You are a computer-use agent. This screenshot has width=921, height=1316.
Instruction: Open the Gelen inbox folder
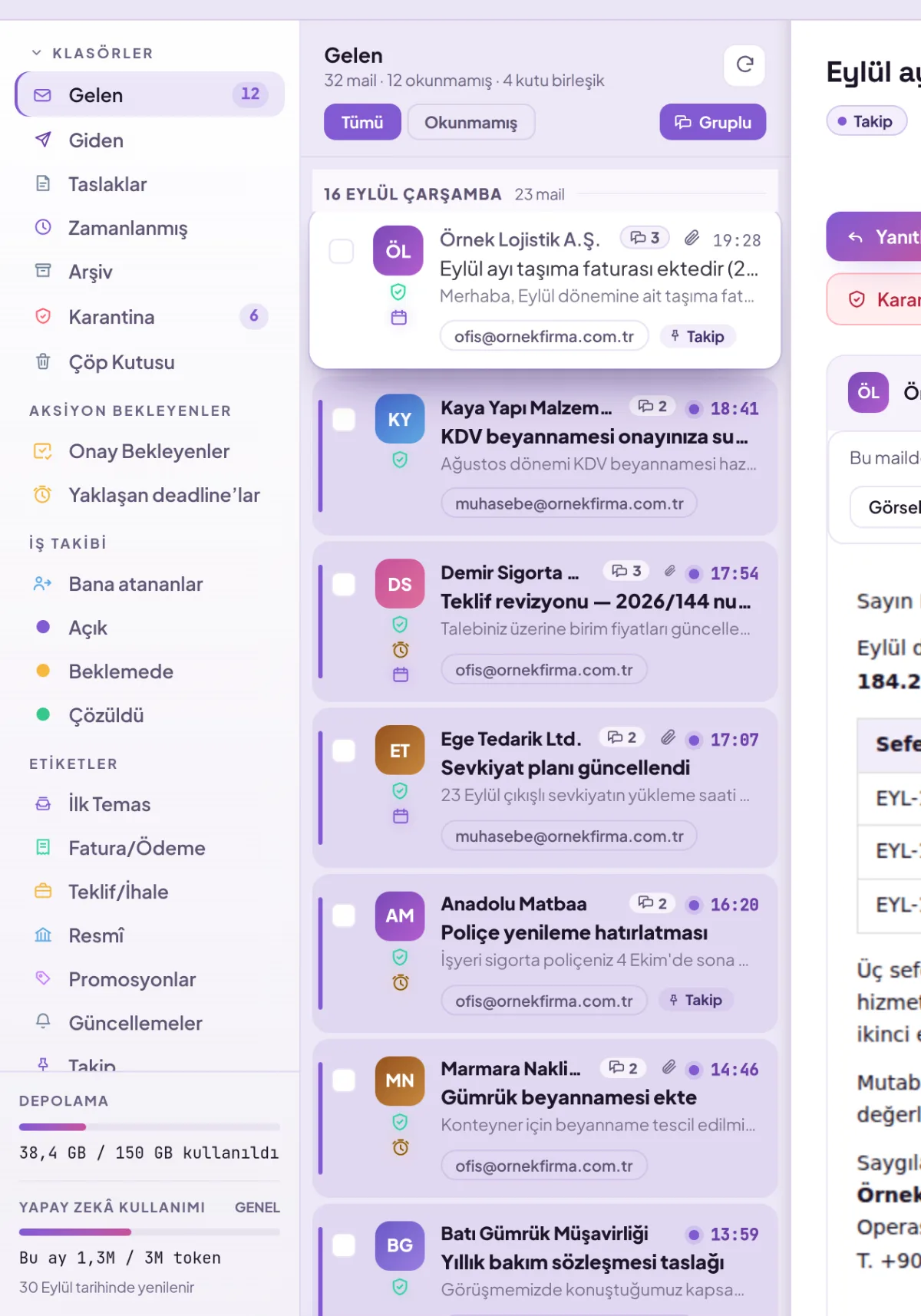point(150,95)
